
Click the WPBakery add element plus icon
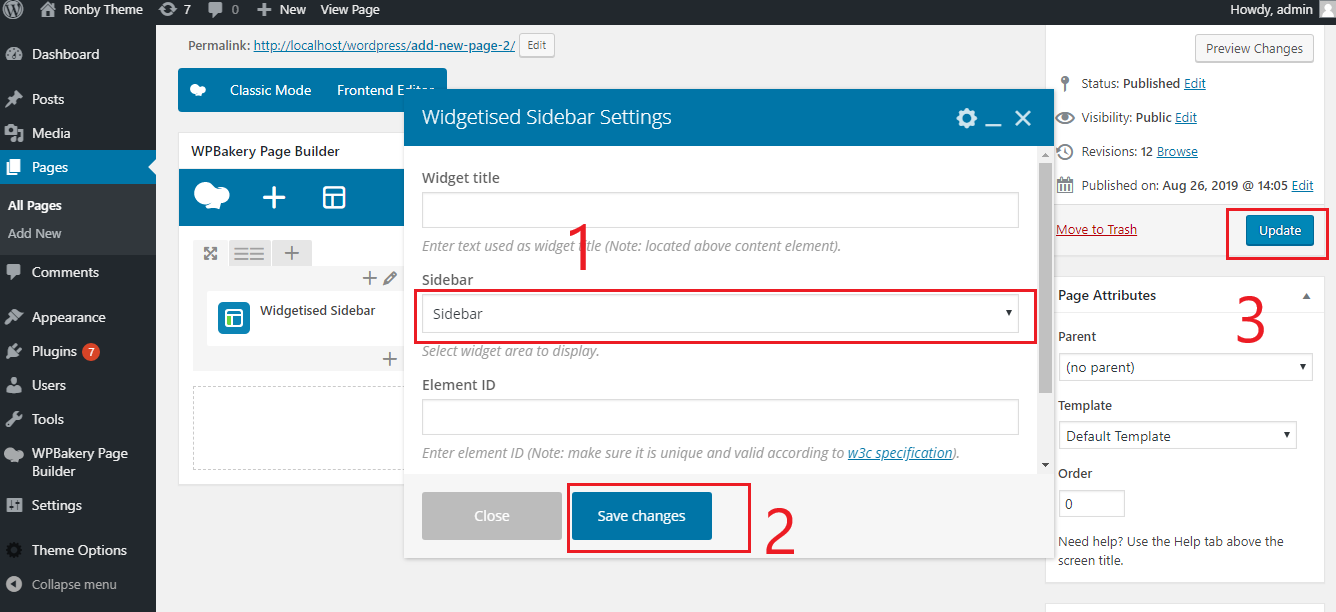[274, 197]
